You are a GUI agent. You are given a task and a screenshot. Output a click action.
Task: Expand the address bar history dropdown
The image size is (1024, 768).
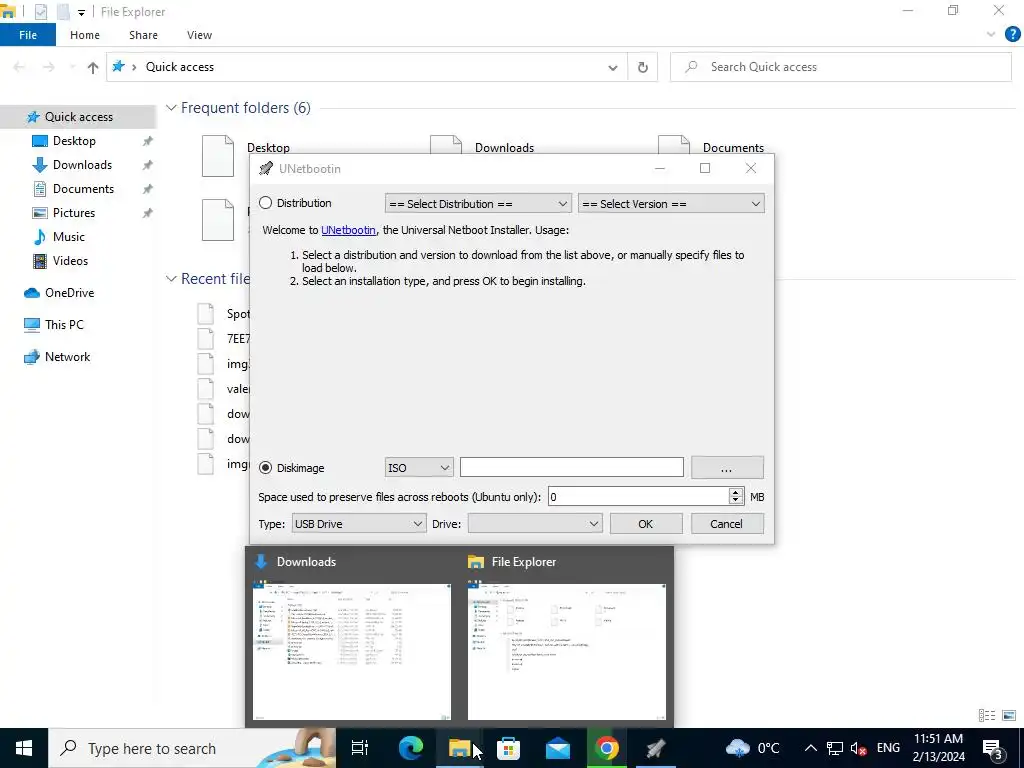pyautogui.click(x=613, y=67)
